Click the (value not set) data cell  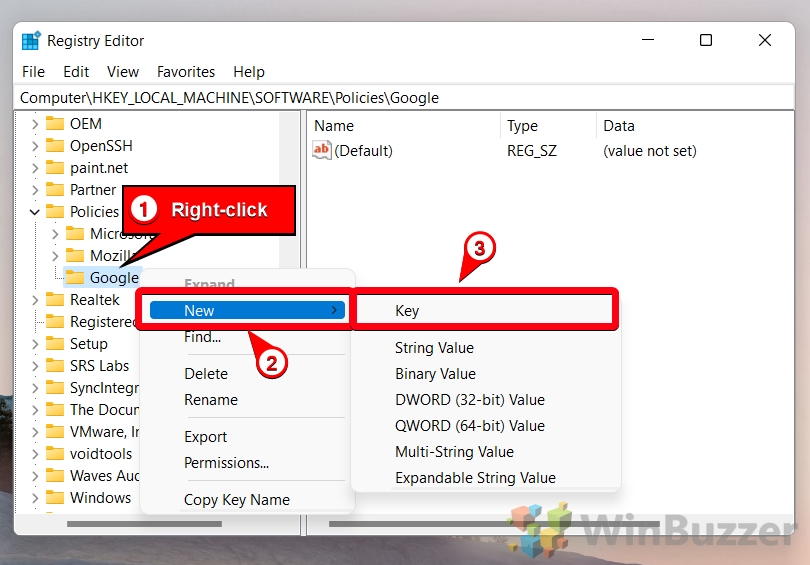point(649,151)
